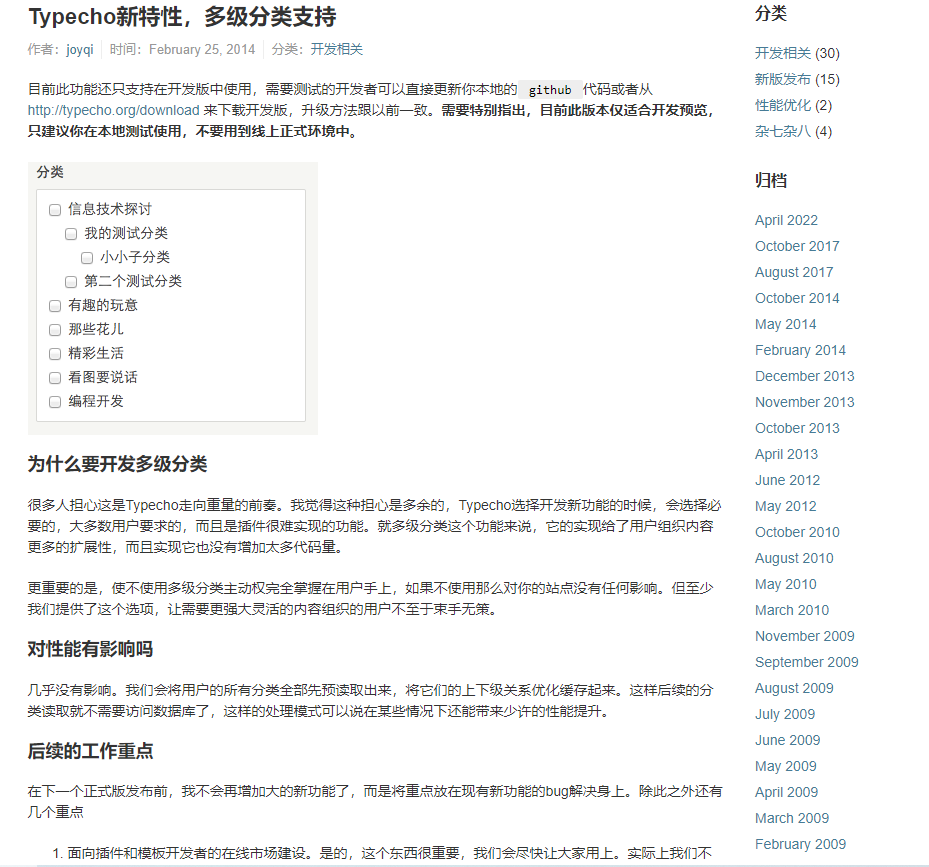Image resolution: width=929 pixels, height=867 pixels.
Task: Tick the 第二个测试分类 checkbox
Action: click(x=71, y=281)
